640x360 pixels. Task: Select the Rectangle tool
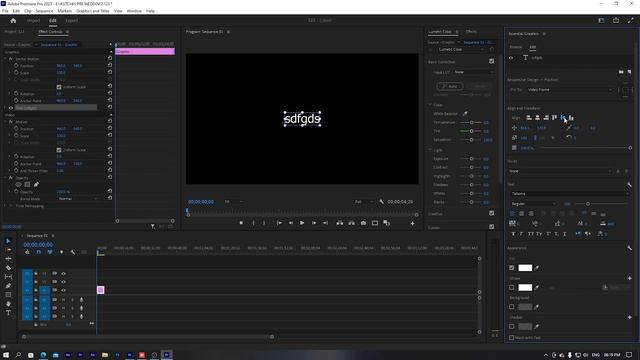[8, 295]
